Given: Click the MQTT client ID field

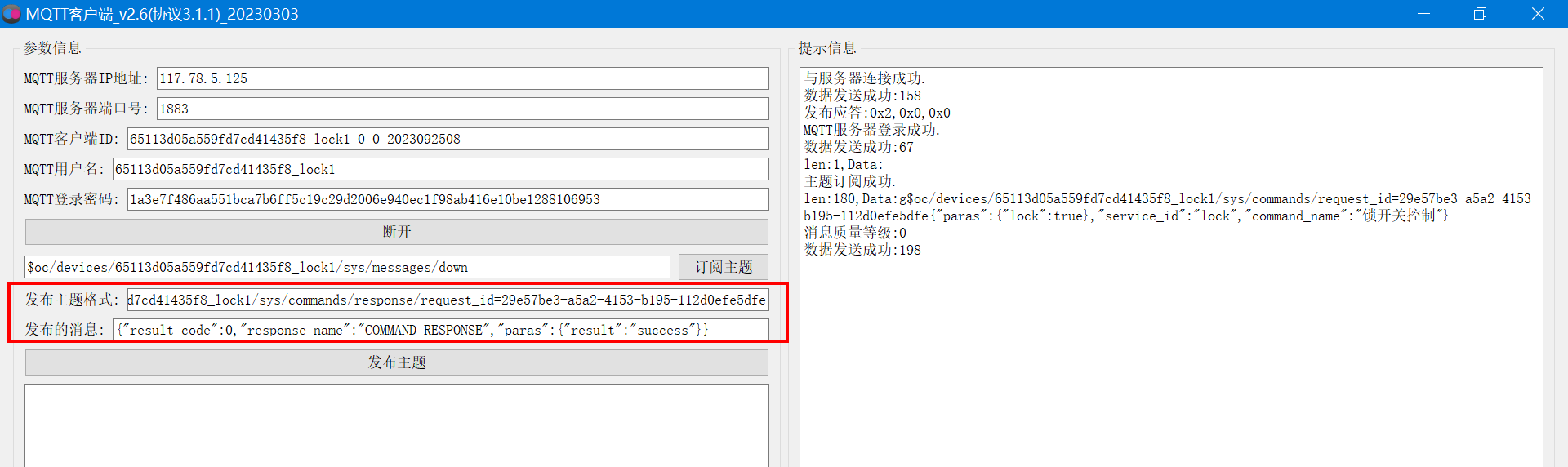Looking at the screenshot, I should tap(448, 139).
